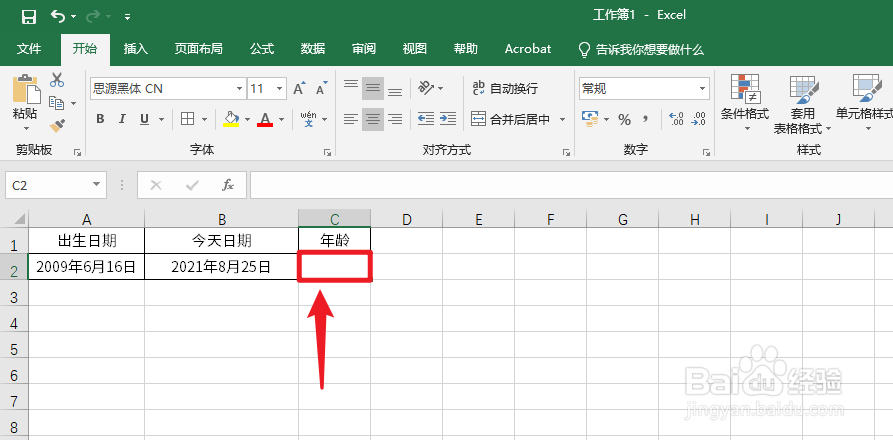Switch to the 公式 Formulas tab
893x440 pixels.
[x=262, y=49]
